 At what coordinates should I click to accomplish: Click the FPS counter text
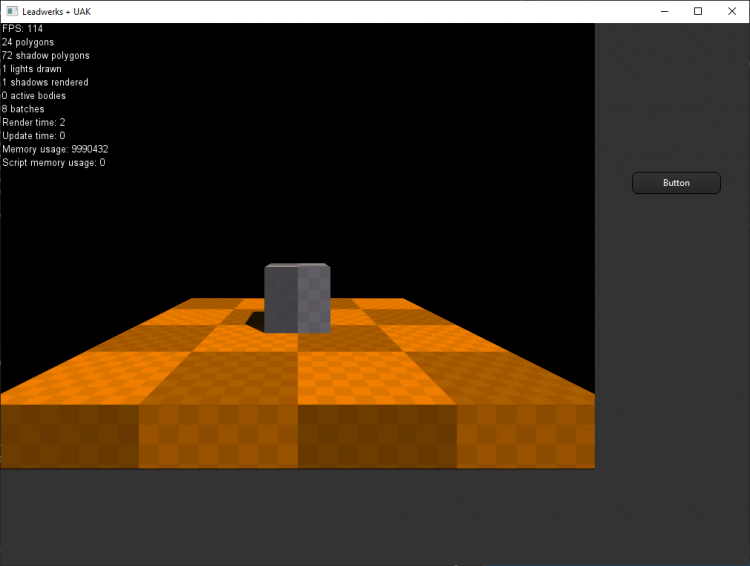24,29
